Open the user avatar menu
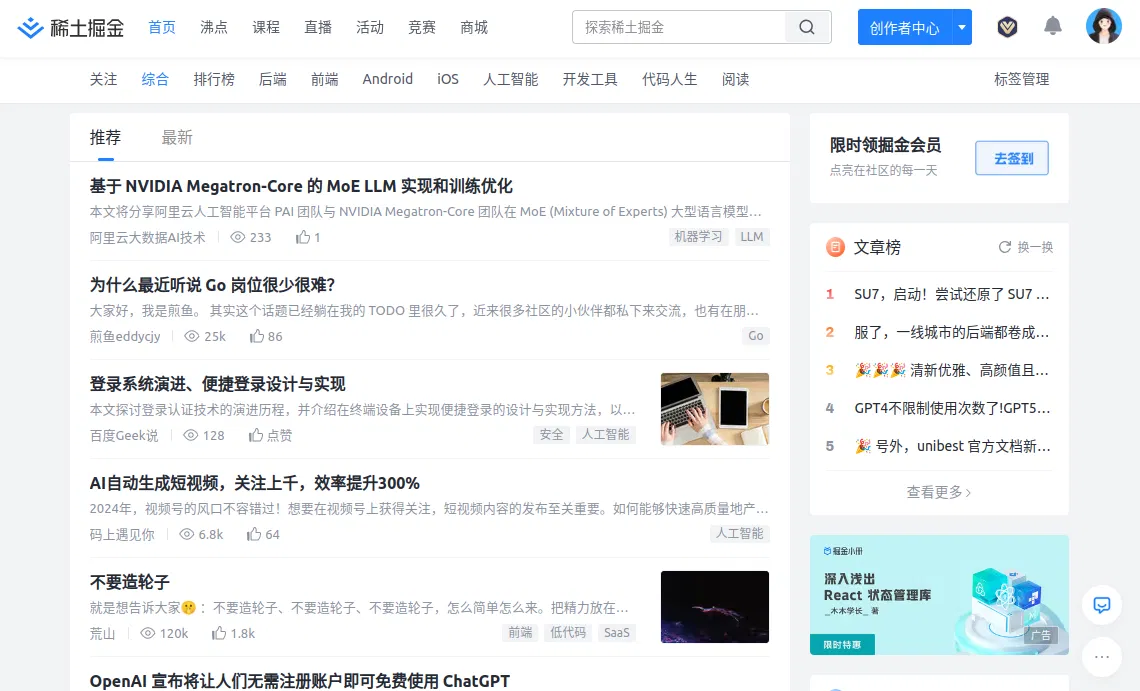This screenshot has height=691, width=1140. pos(1103,27)
